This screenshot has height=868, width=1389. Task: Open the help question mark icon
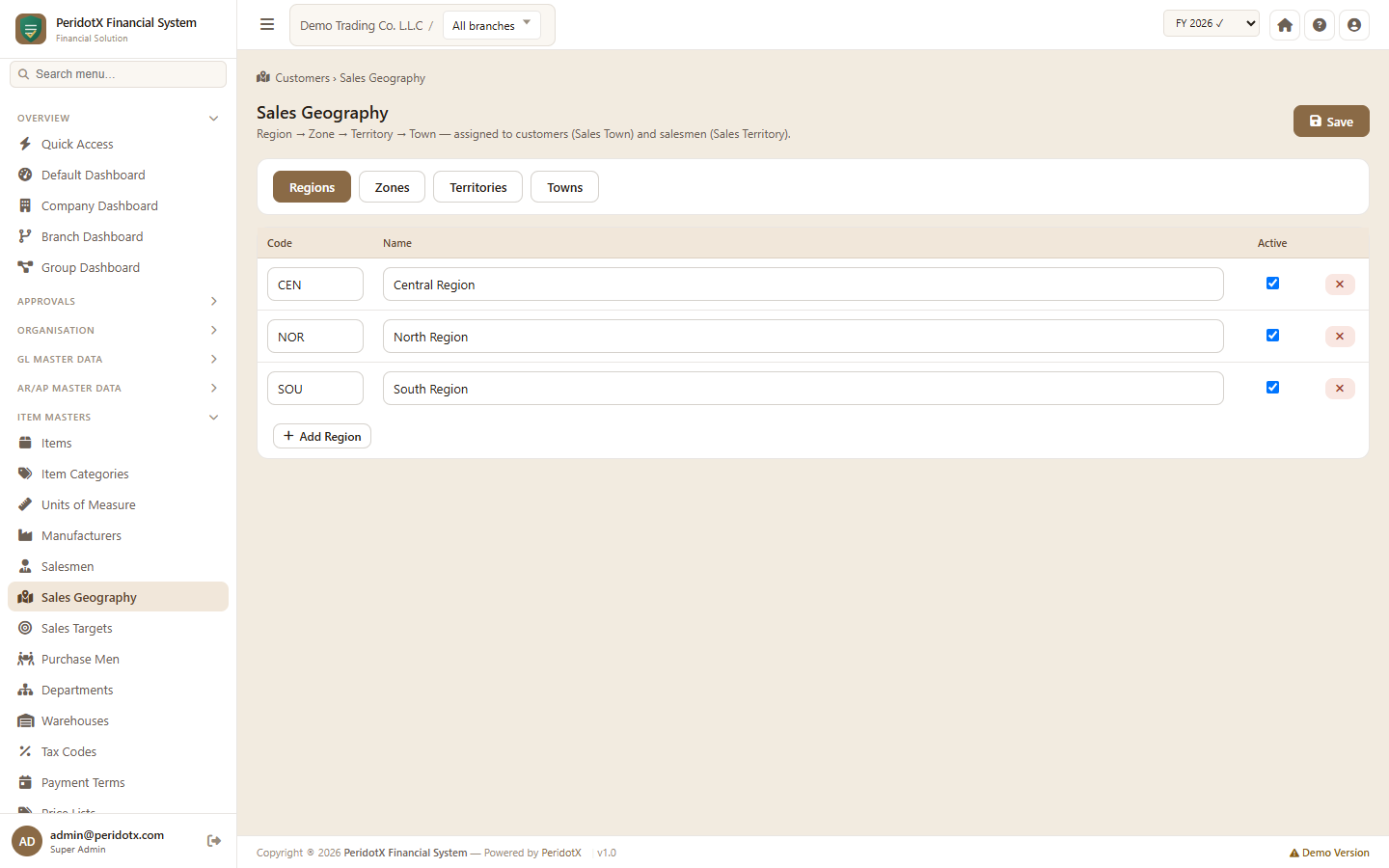point(1320,25)
